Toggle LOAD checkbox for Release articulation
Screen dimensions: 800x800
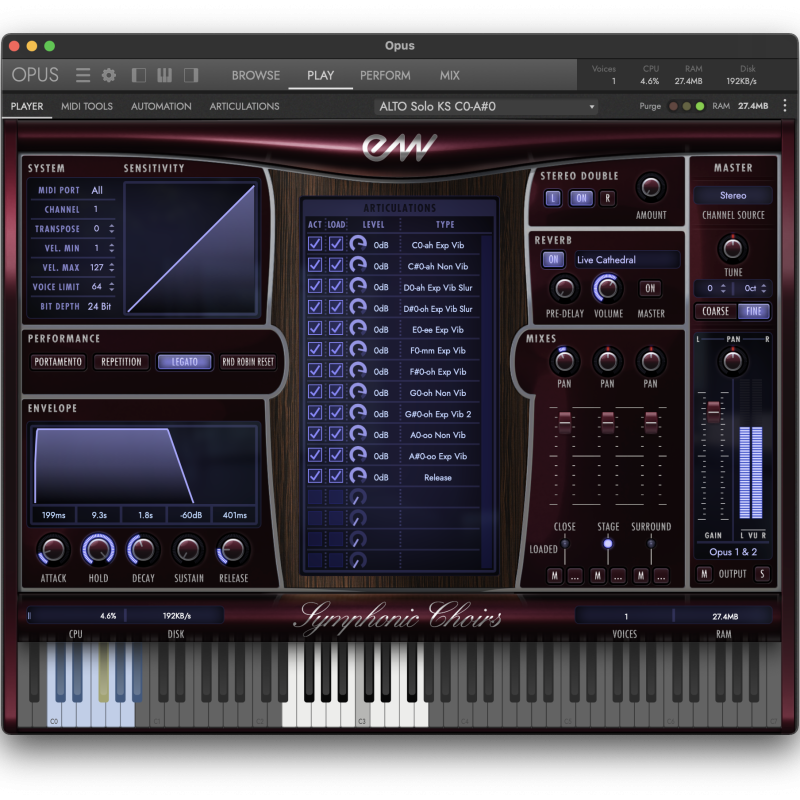click(x=336, y=476)
